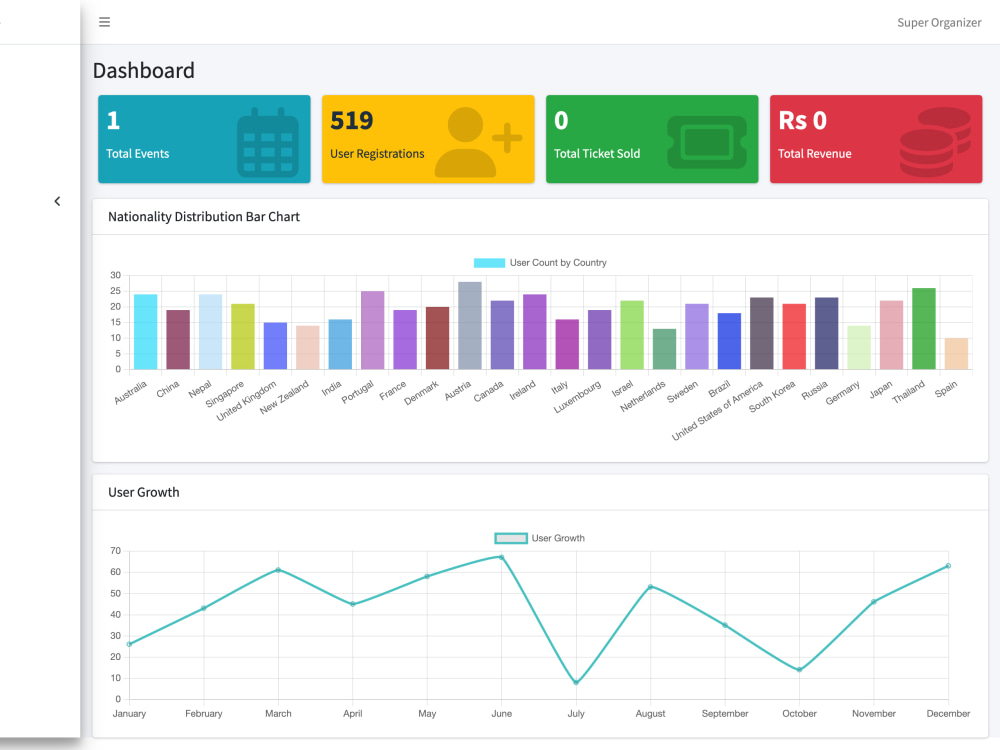Click the September axis label
The image size is (1000, 750).
(725, 714)
